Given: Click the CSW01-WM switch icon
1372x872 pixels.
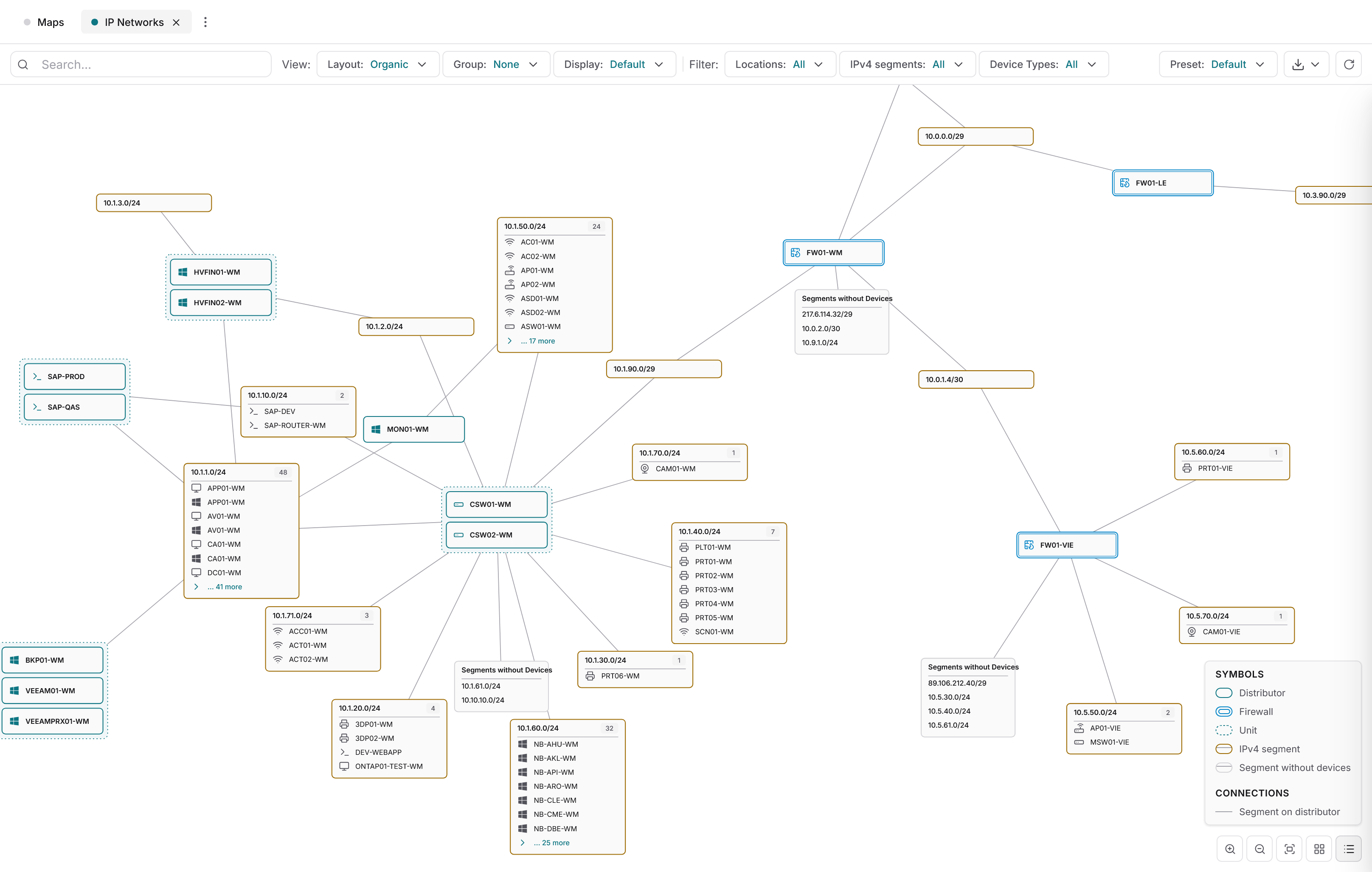Looking at the screenshot, I should (x=458, y=504).
